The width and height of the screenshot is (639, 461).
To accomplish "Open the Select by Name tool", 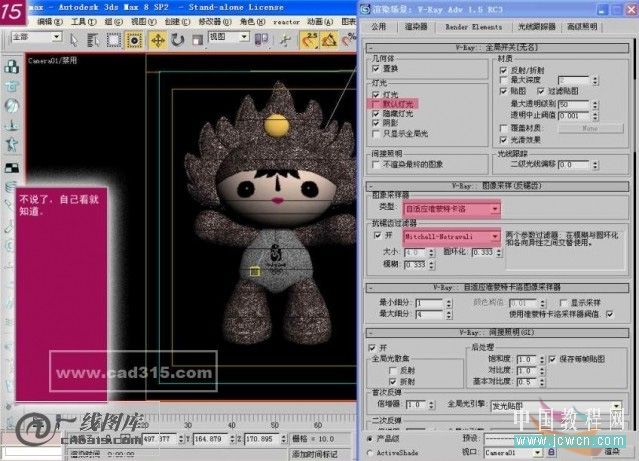I will [93, 40].
